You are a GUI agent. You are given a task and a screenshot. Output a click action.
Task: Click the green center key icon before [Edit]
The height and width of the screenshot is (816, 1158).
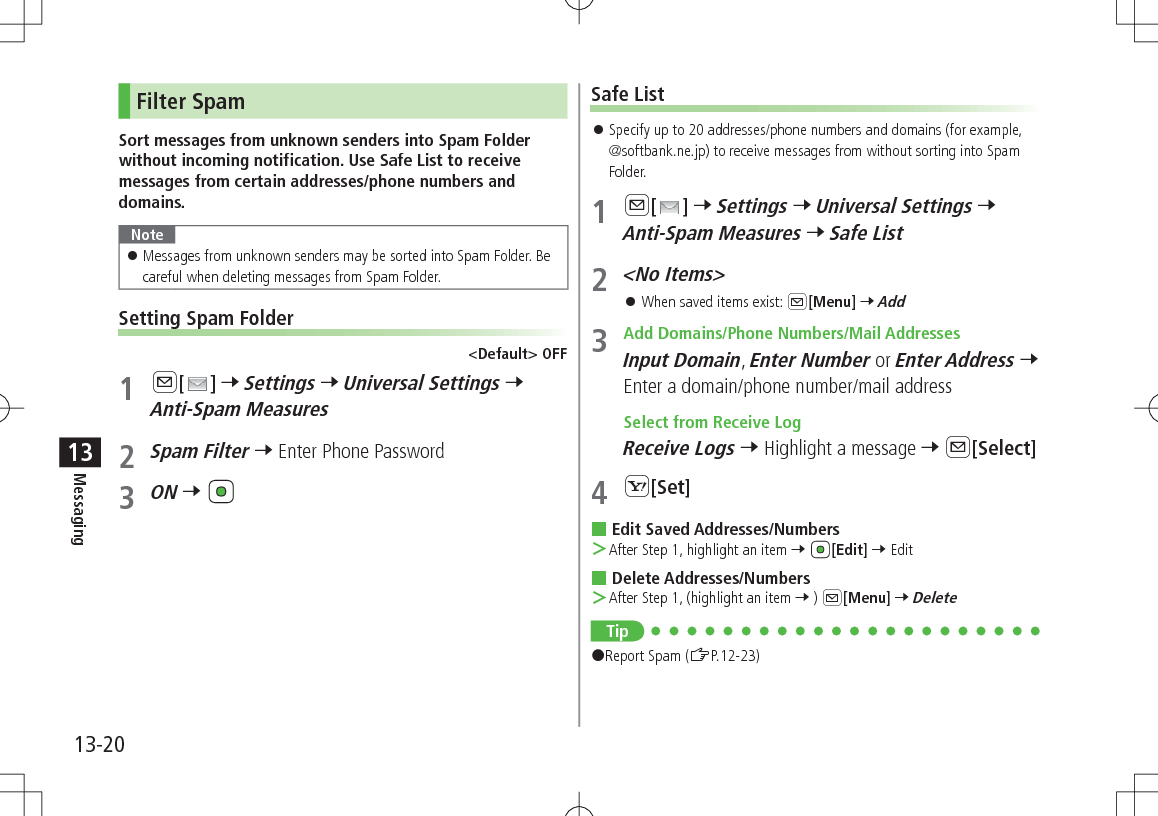(820, 550)
